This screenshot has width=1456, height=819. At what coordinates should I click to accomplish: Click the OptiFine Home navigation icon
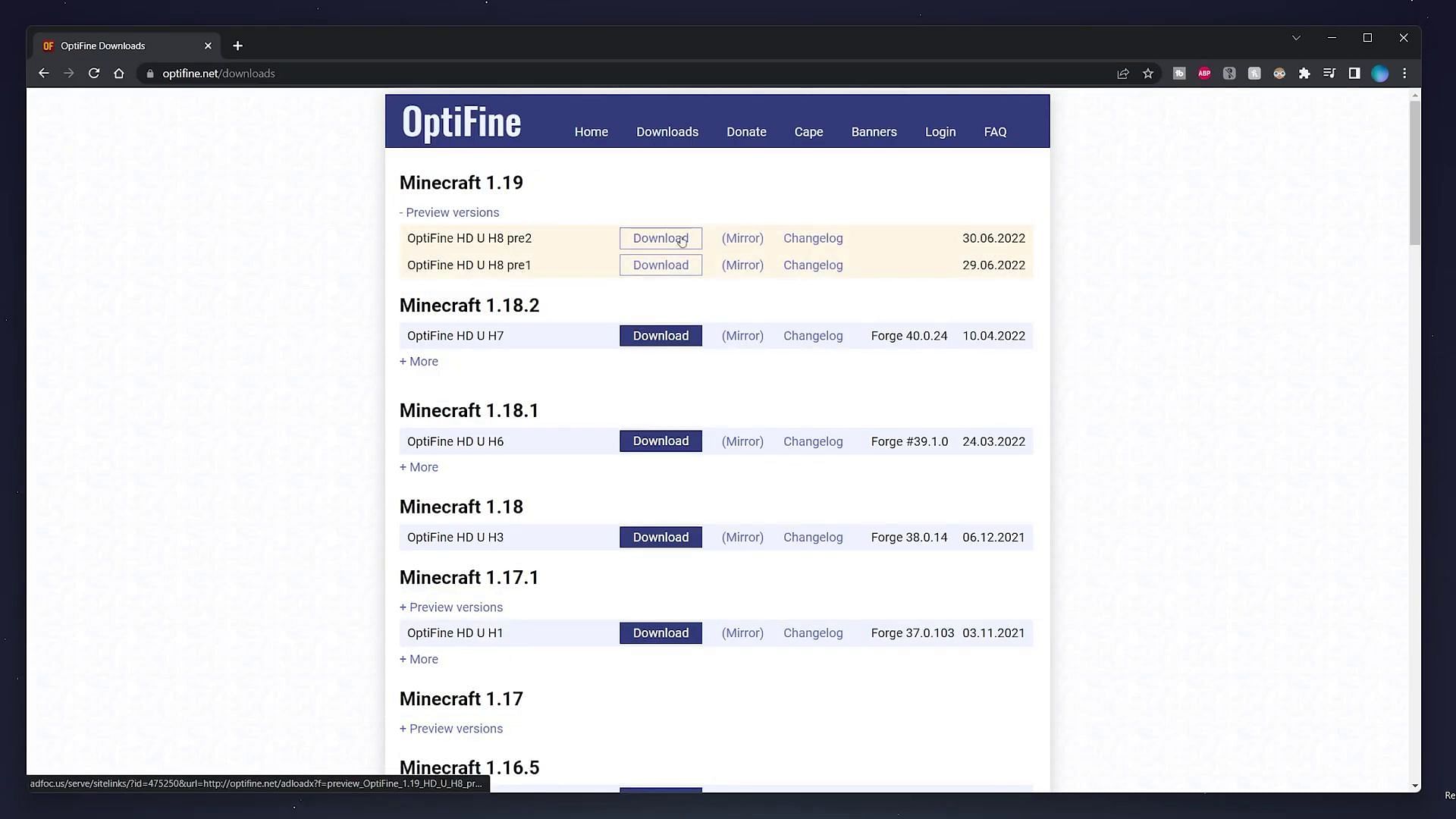591,131
